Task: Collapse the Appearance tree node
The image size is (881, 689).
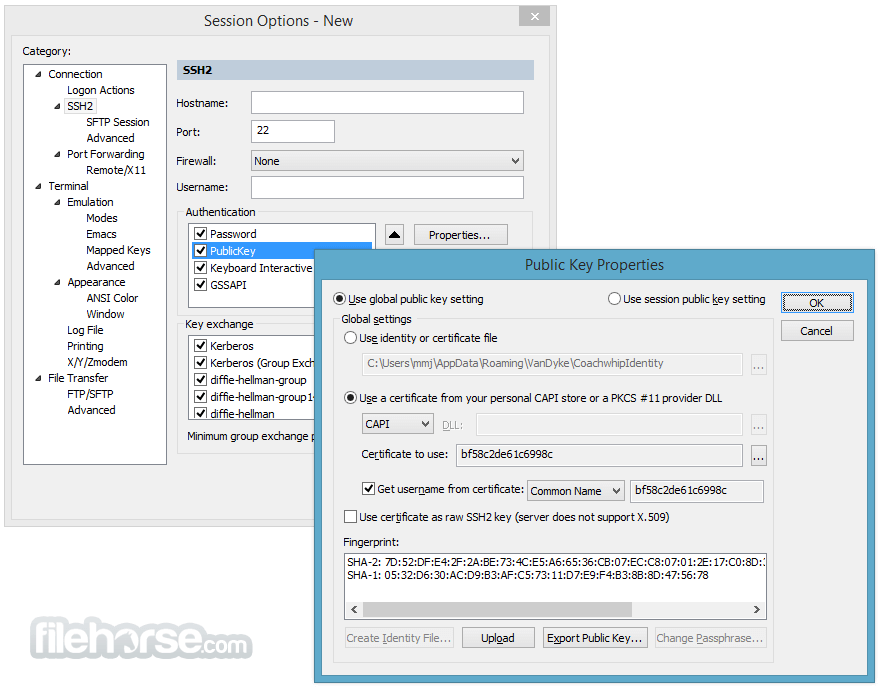Action: coord(57,282)
